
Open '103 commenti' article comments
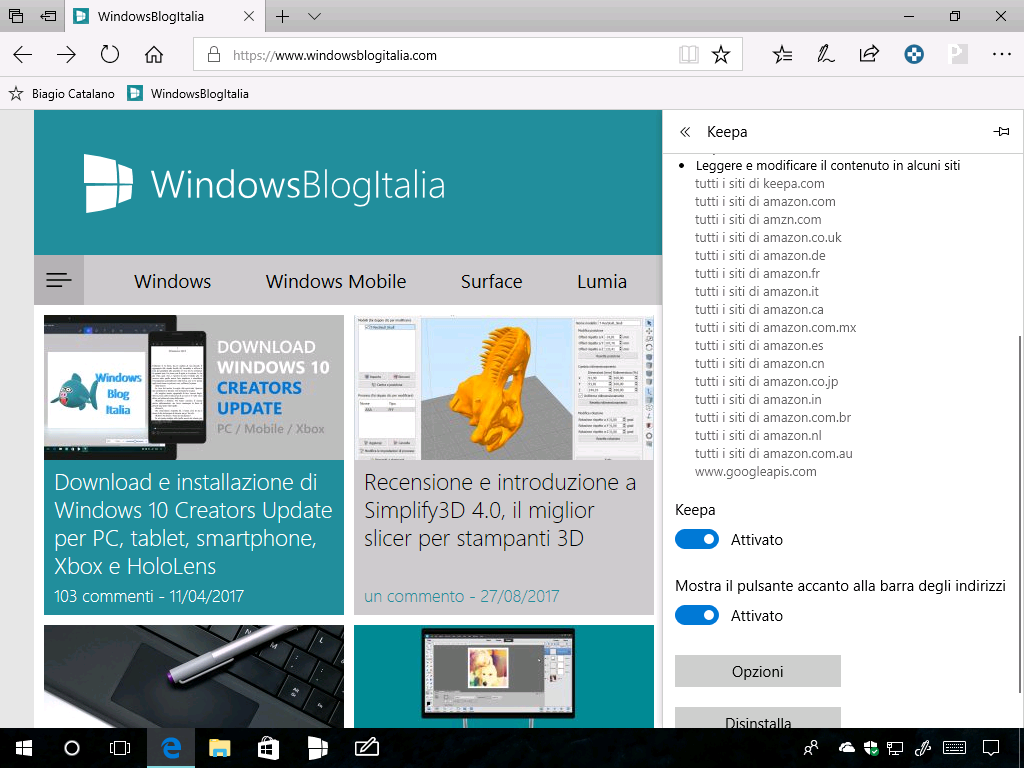point(103,596)
